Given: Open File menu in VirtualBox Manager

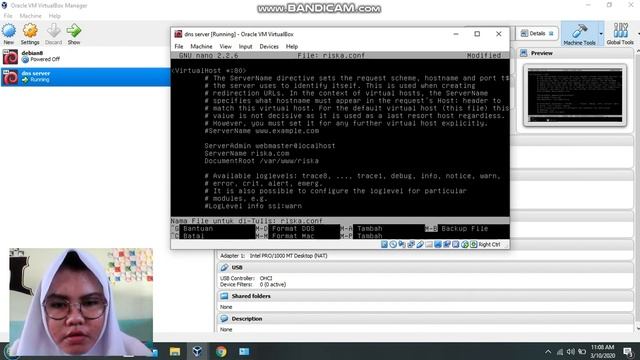Looking at the screenshot, I should click(x=8, y=16).
